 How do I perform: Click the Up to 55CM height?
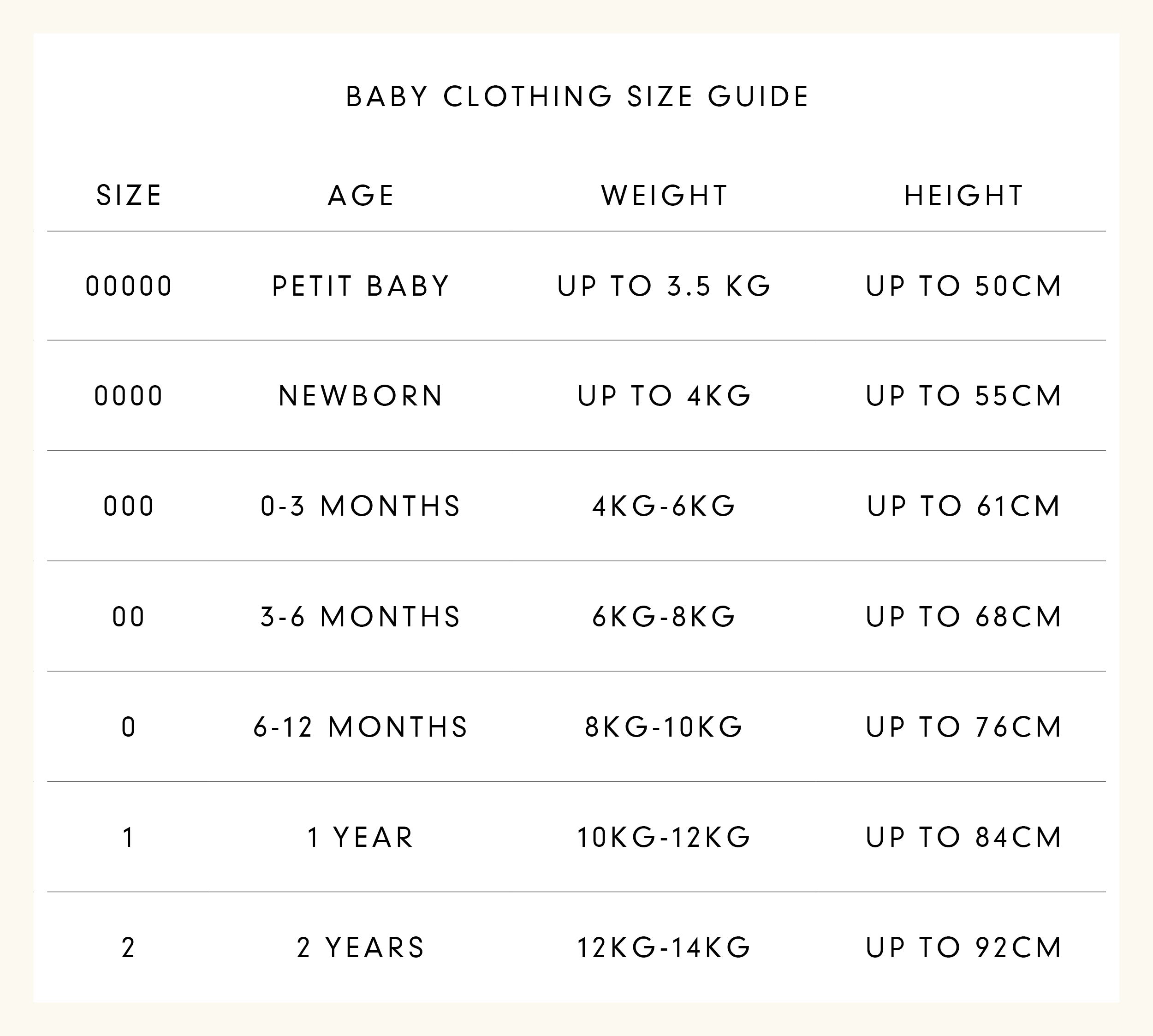(x=963, y=396)
